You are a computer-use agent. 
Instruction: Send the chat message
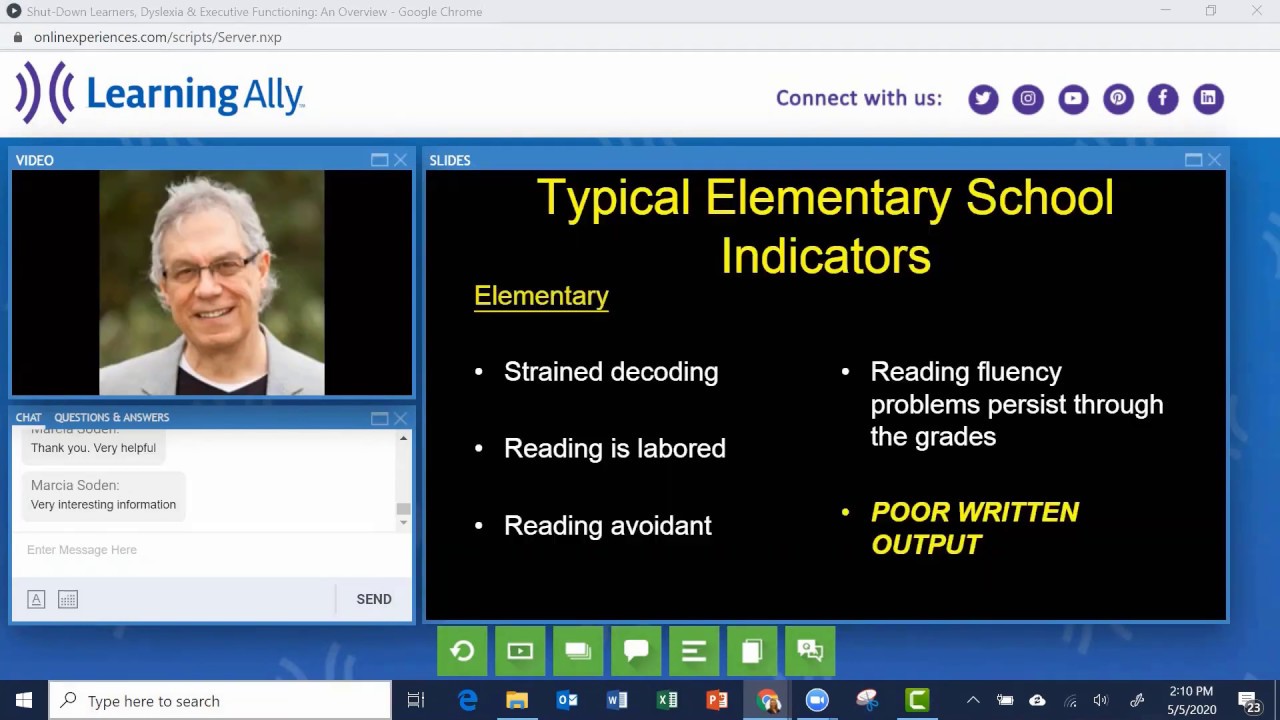coord(374,599)
